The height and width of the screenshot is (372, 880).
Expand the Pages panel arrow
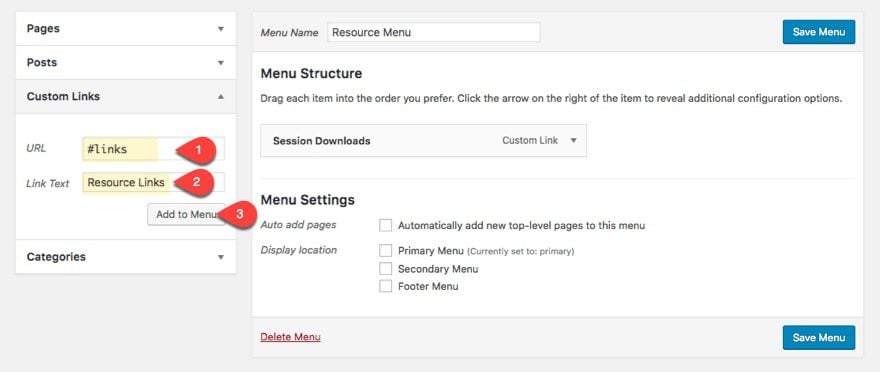coord(221,29)
